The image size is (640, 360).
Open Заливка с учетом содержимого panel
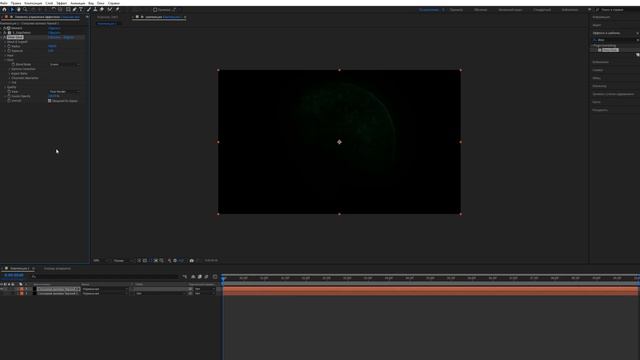pos(613,94)
